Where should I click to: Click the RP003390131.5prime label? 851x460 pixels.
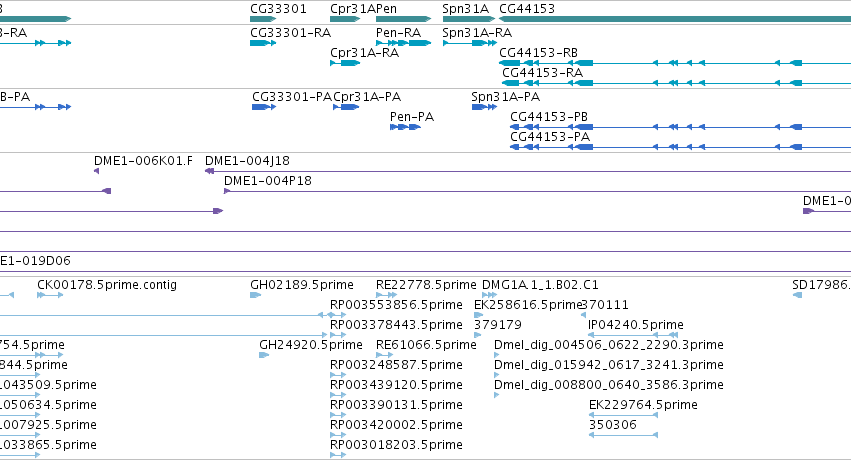[396, 405]
